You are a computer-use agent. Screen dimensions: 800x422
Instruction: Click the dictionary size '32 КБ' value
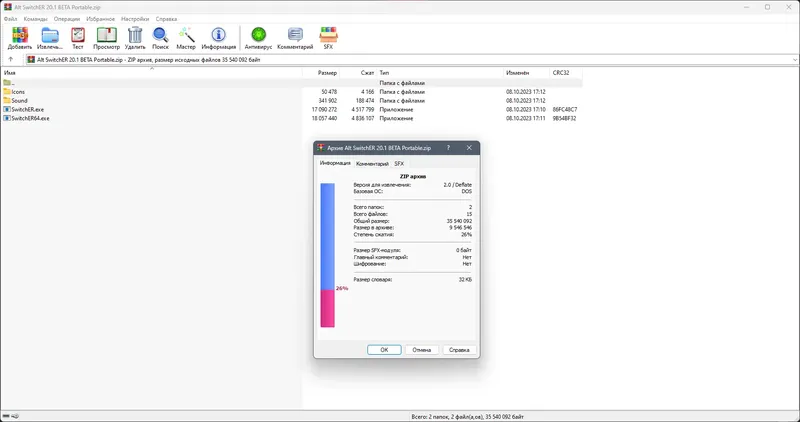465,280
